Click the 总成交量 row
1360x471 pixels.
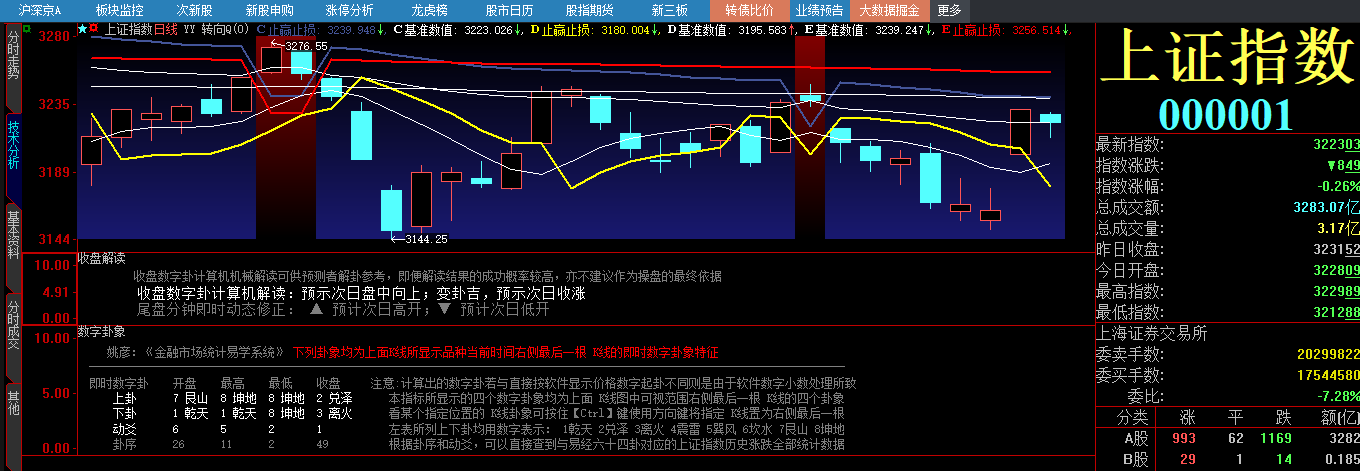coord(1227,228)
